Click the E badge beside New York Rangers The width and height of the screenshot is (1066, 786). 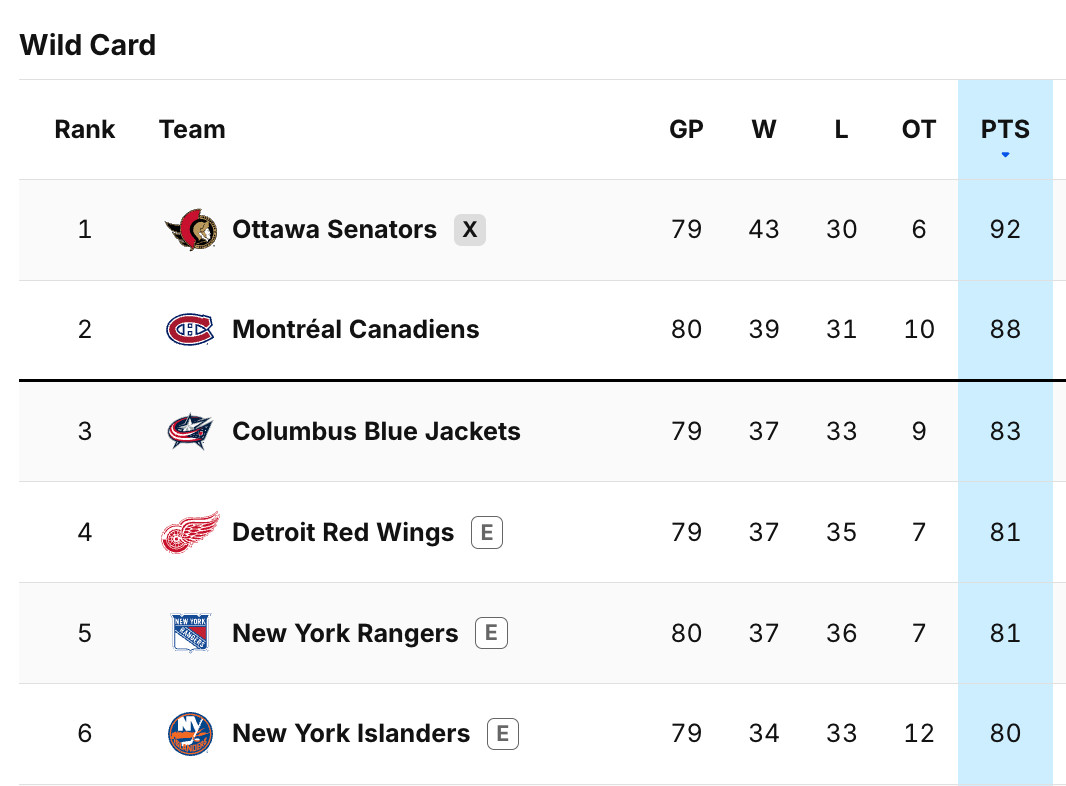click(x=492, y=633)
